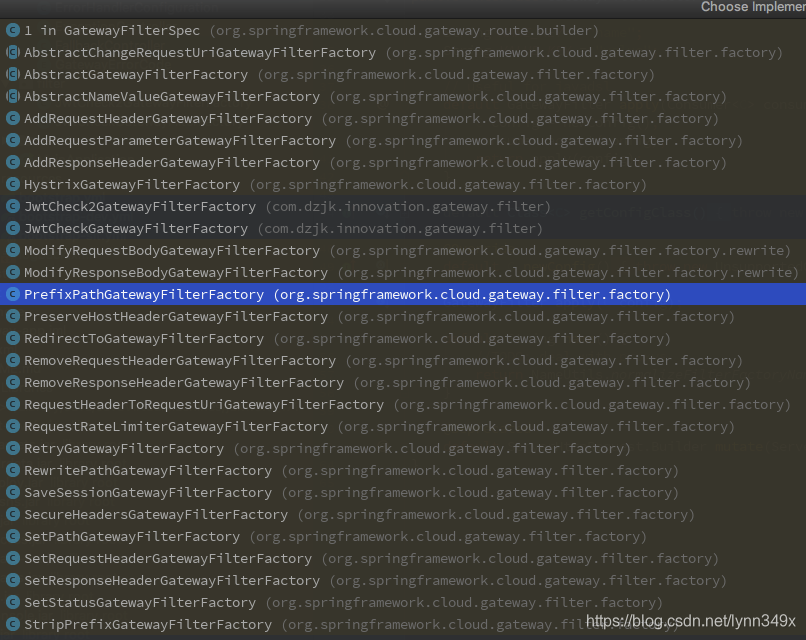Click class icon for RemoveRequestHeaderGatewayFilterFactory
806x640 pixels.
(x=13, y=360)
